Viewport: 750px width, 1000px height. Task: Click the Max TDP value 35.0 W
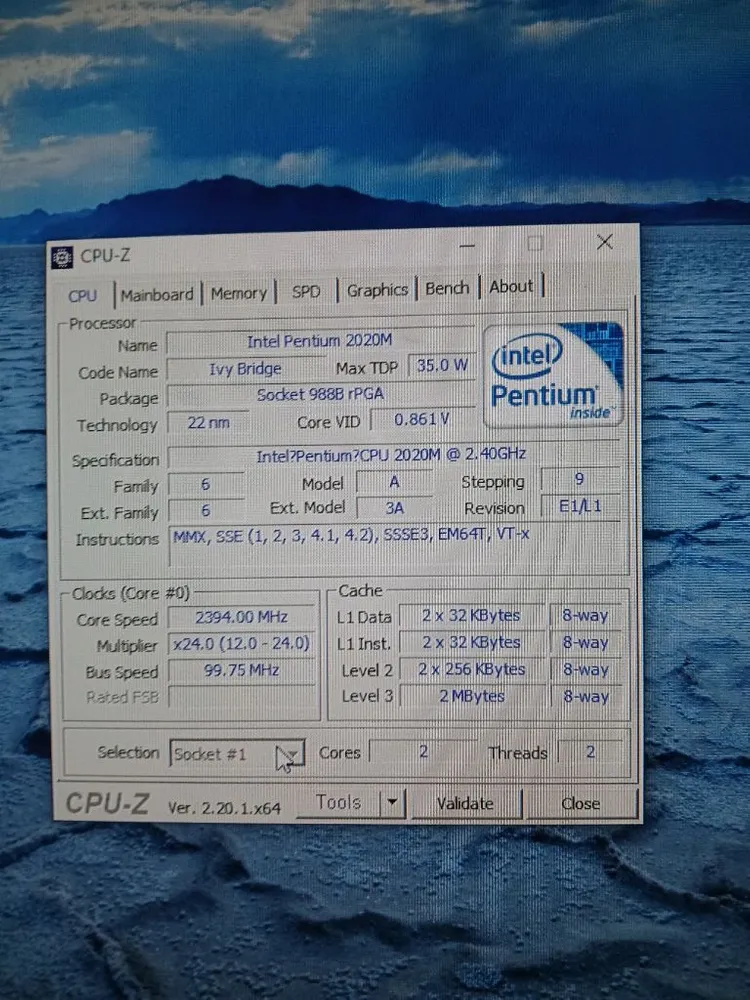442,365
